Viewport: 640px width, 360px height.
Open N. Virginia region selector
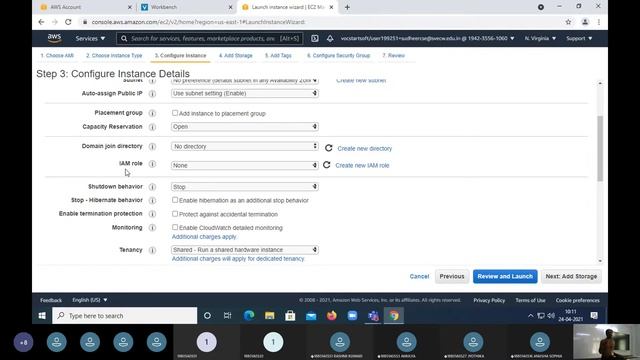click(x=540, y=38)
